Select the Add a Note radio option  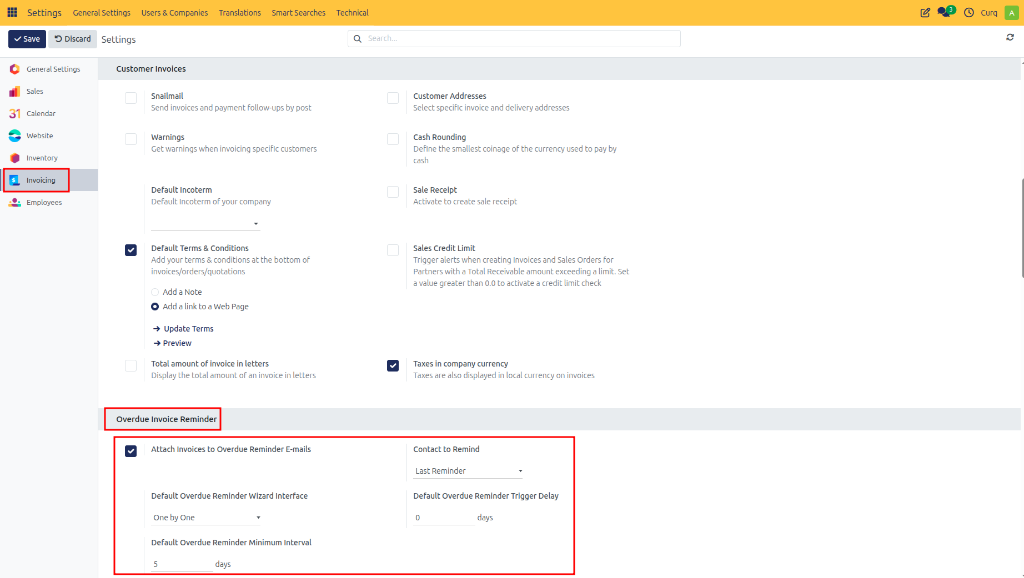click(155, 292)
